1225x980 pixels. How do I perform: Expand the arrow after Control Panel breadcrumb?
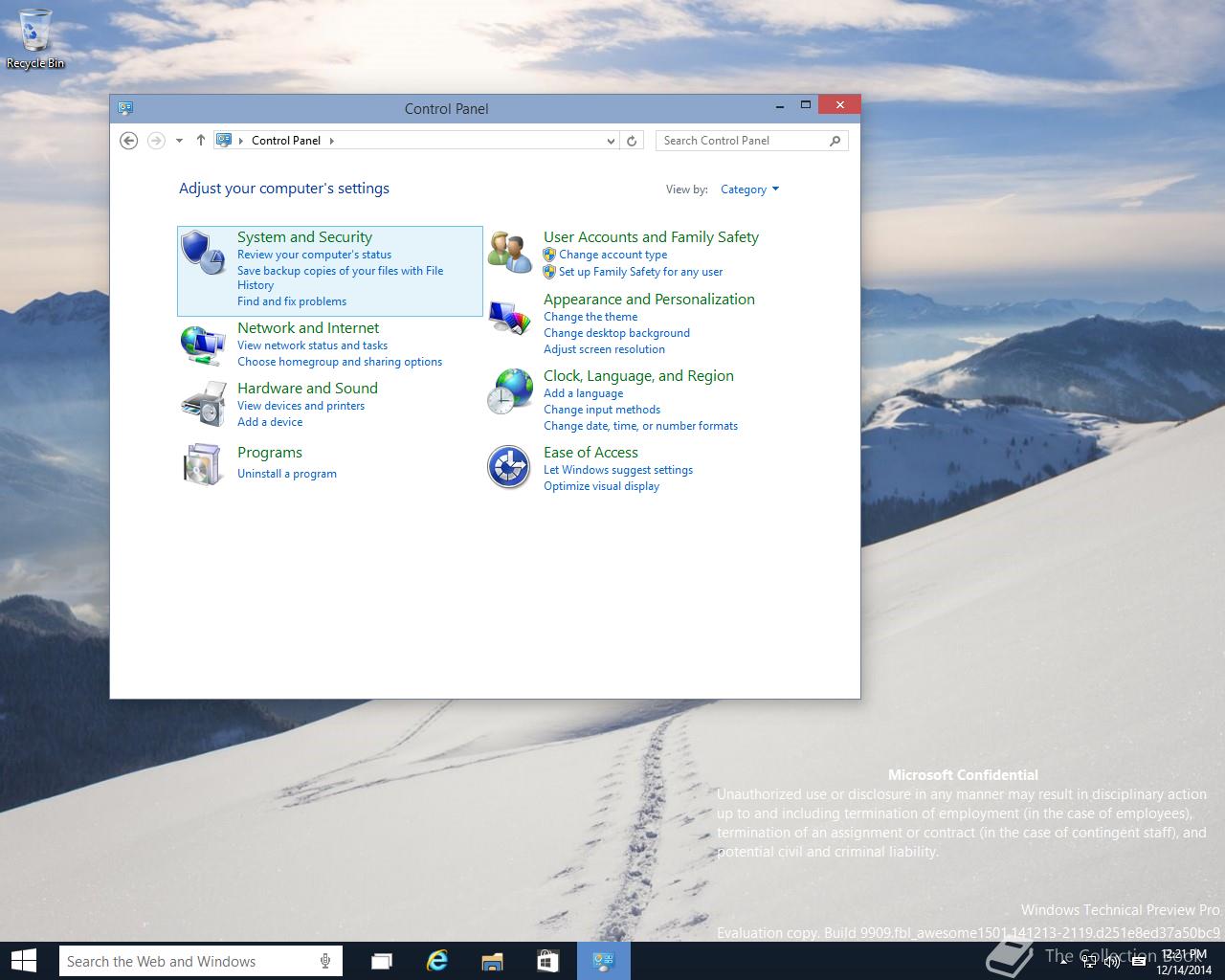[332, 141]
